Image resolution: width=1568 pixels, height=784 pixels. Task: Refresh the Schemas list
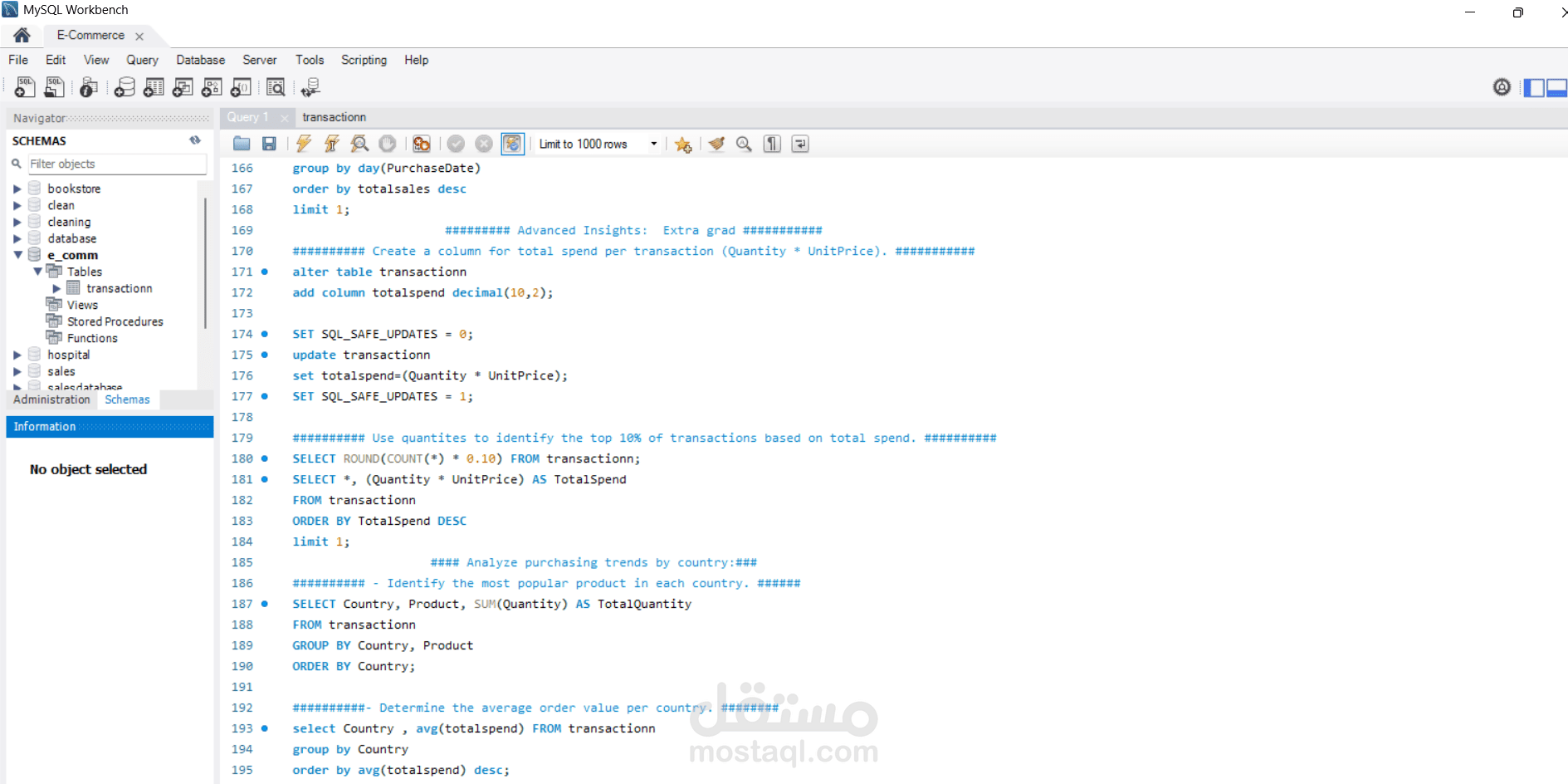pos(195,140)
